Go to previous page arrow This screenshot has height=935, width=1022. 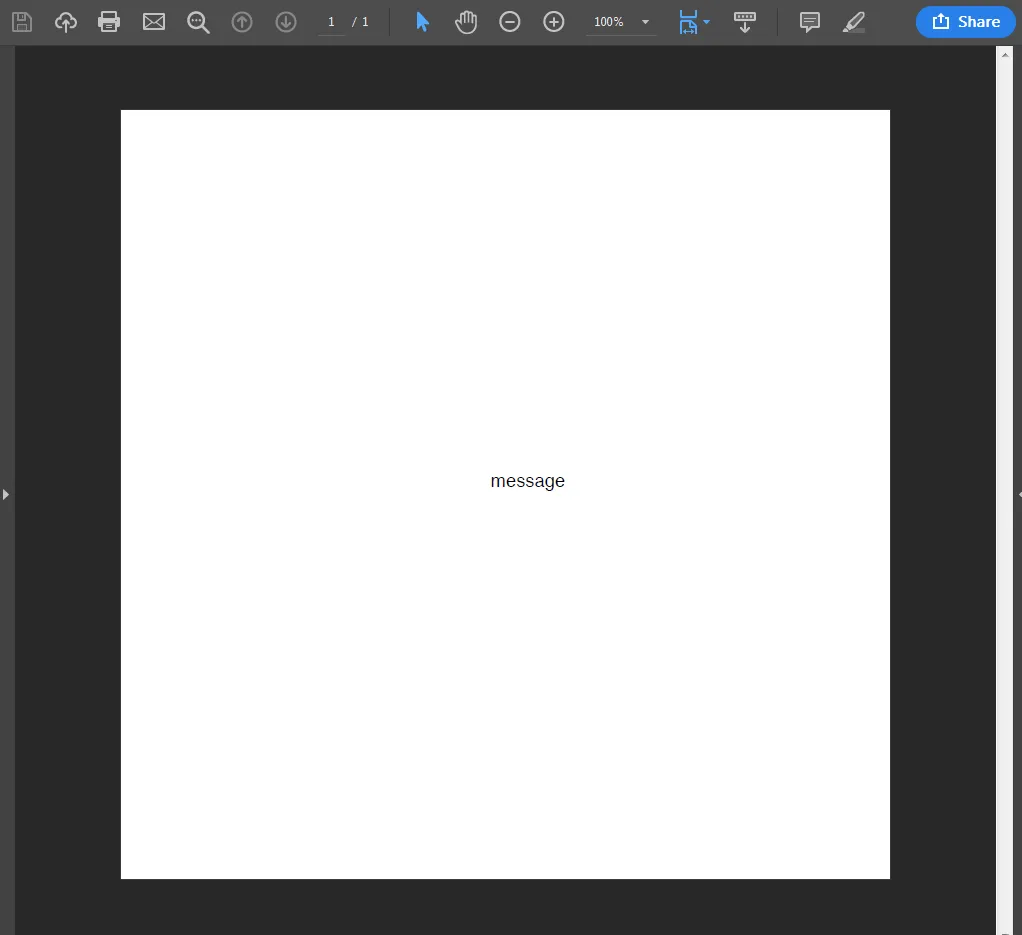tap(242, 22)
